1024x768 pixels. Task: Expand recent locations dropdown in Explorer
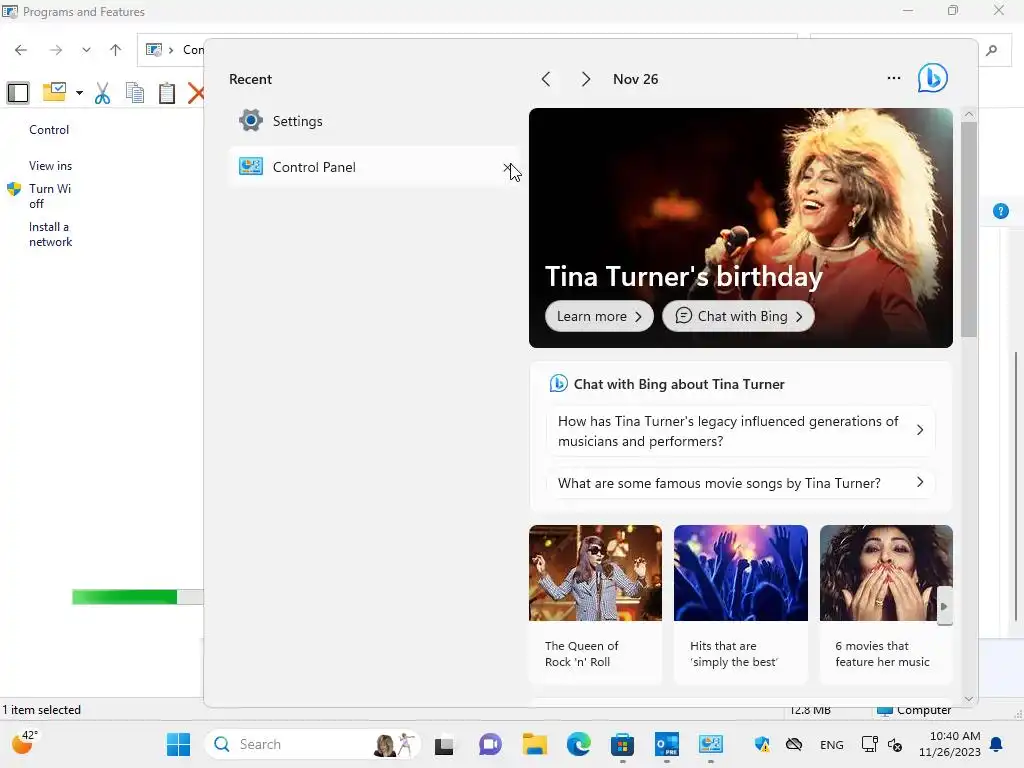point(86,50)
